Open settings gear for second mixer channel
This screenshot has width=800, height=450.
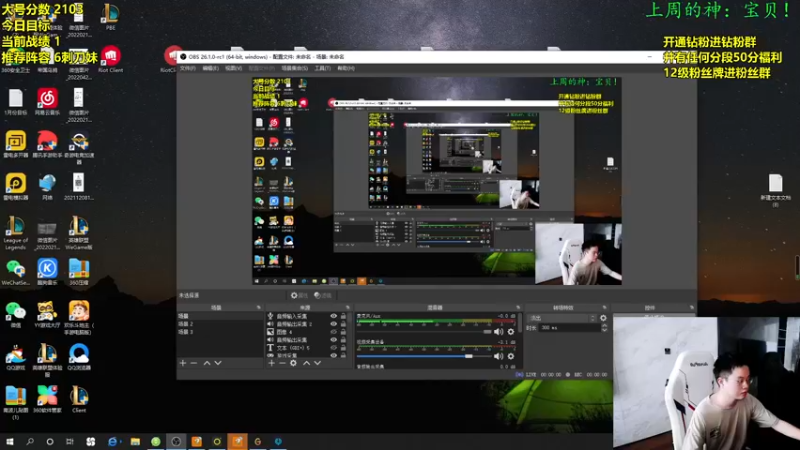pos(511,356)
